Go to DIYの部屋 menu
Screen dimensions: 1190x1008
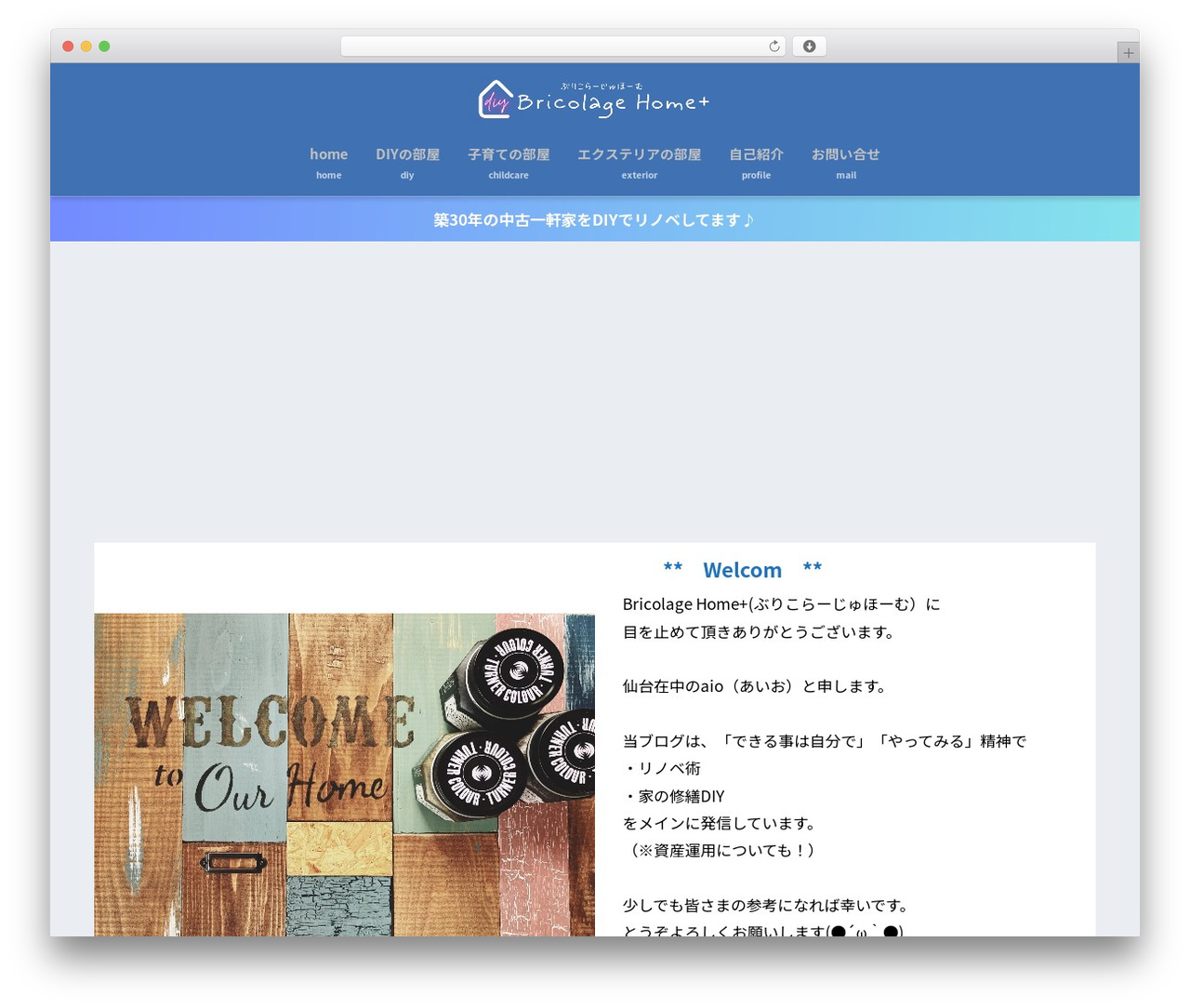[407, 163]
